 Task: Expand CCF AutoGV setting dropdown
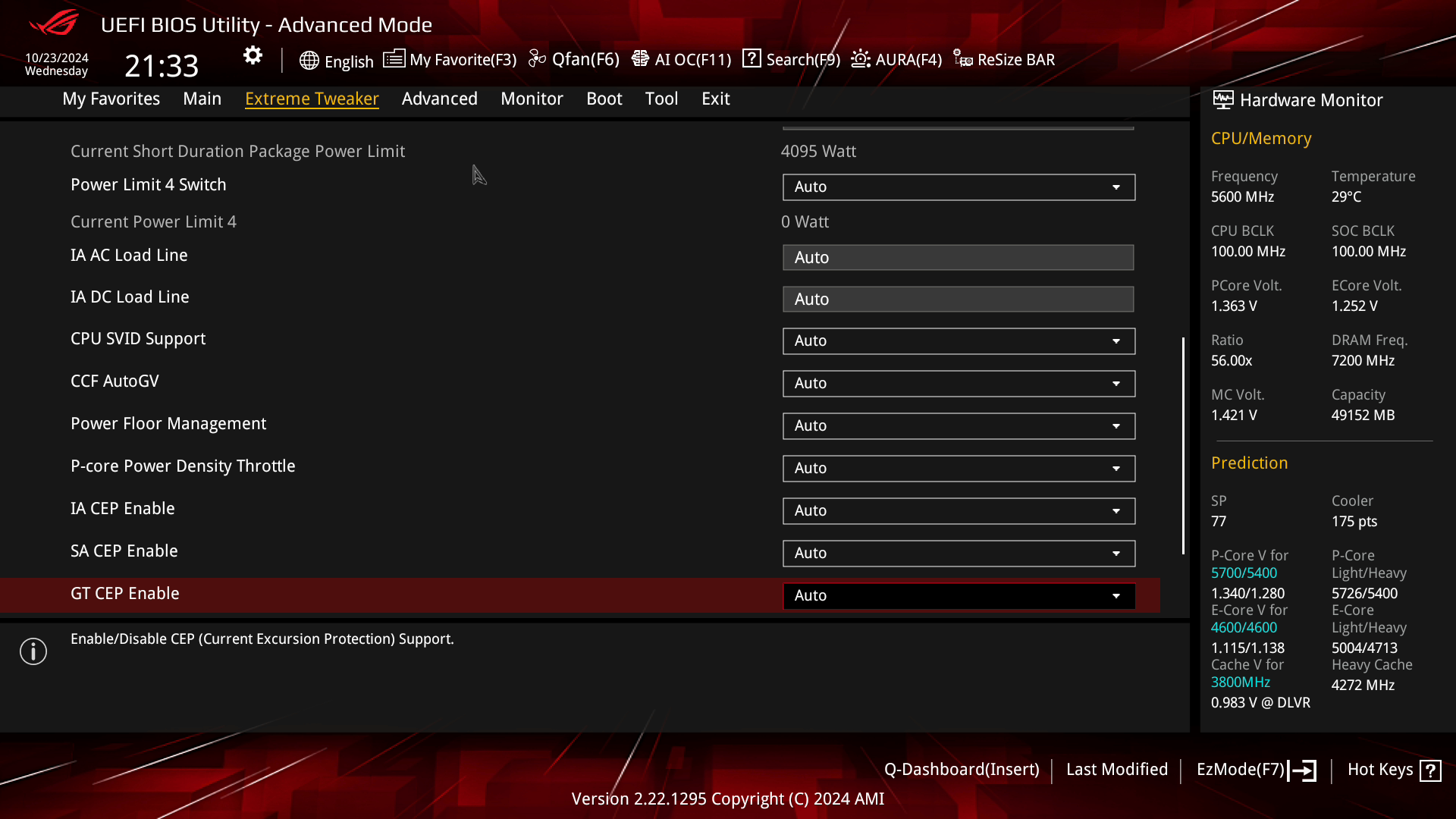(x=1116, y=383)
